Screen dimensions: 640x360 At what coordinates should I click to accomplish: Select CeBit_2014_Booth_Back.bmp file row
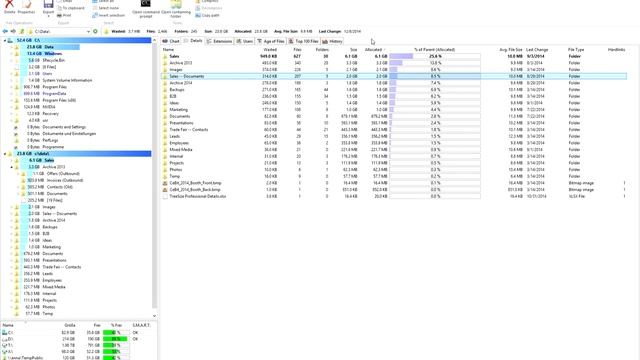pyautogui.click(x=394, y=190)
